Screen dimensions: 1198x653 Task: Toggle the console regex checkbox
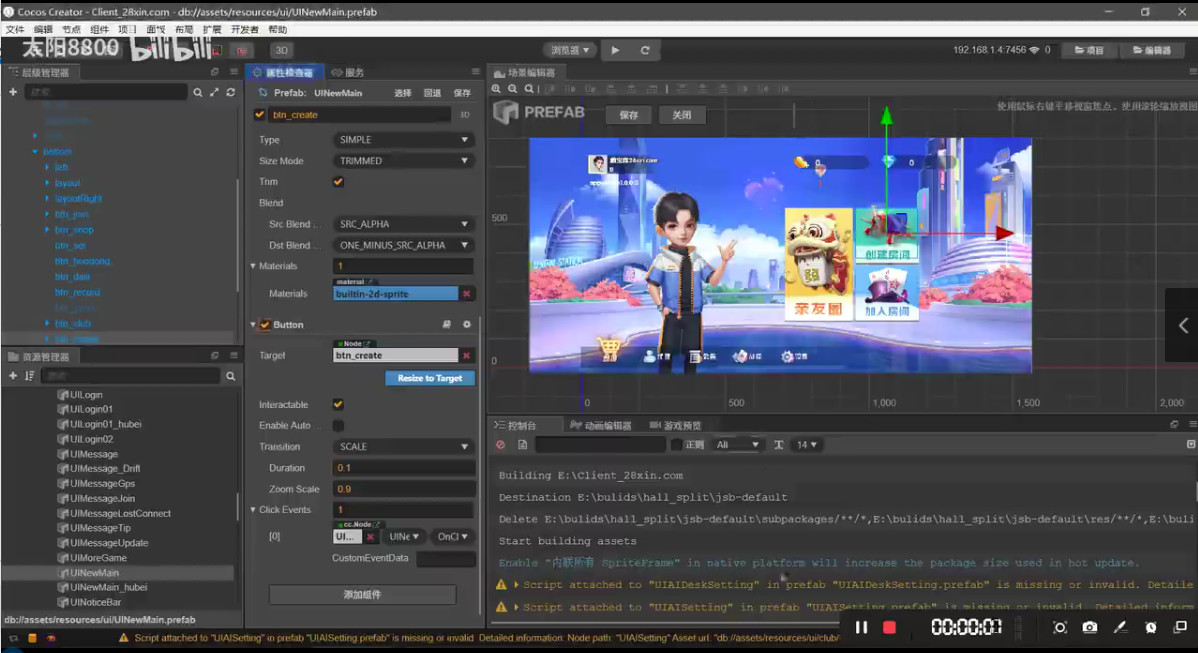pos(676,444)
